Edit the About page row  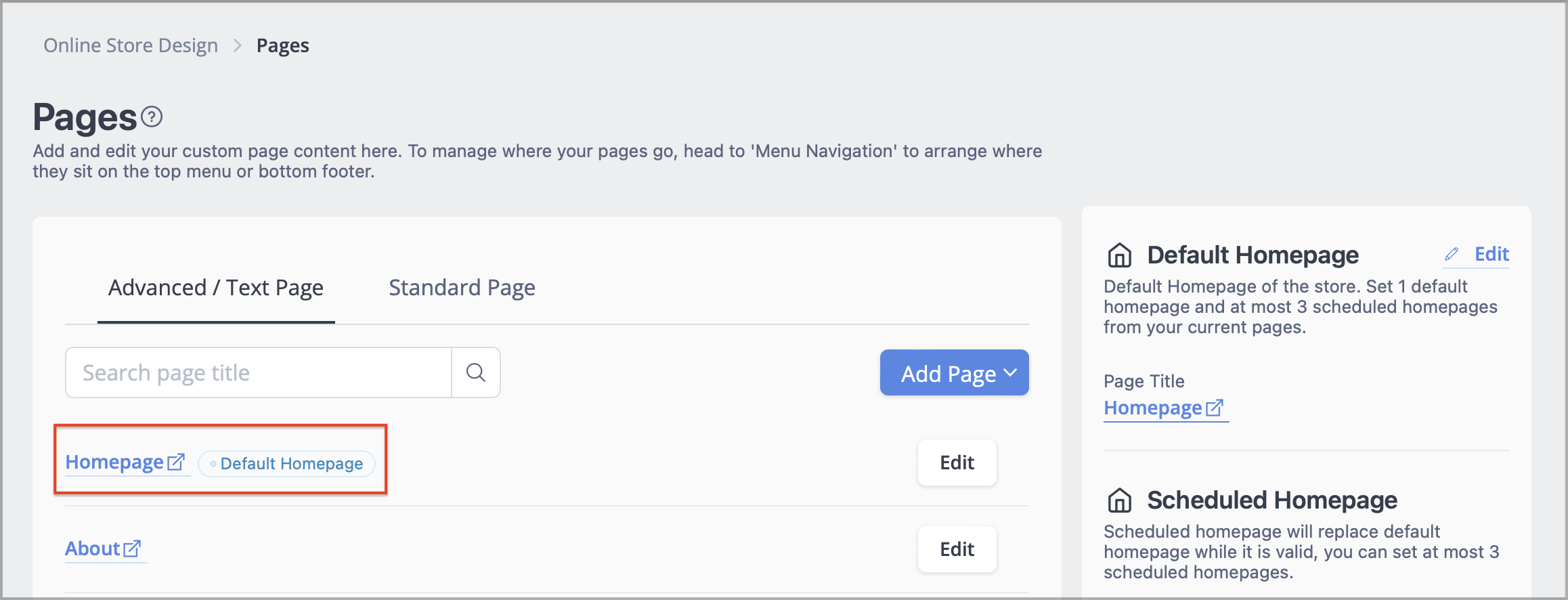click(957, 549)
